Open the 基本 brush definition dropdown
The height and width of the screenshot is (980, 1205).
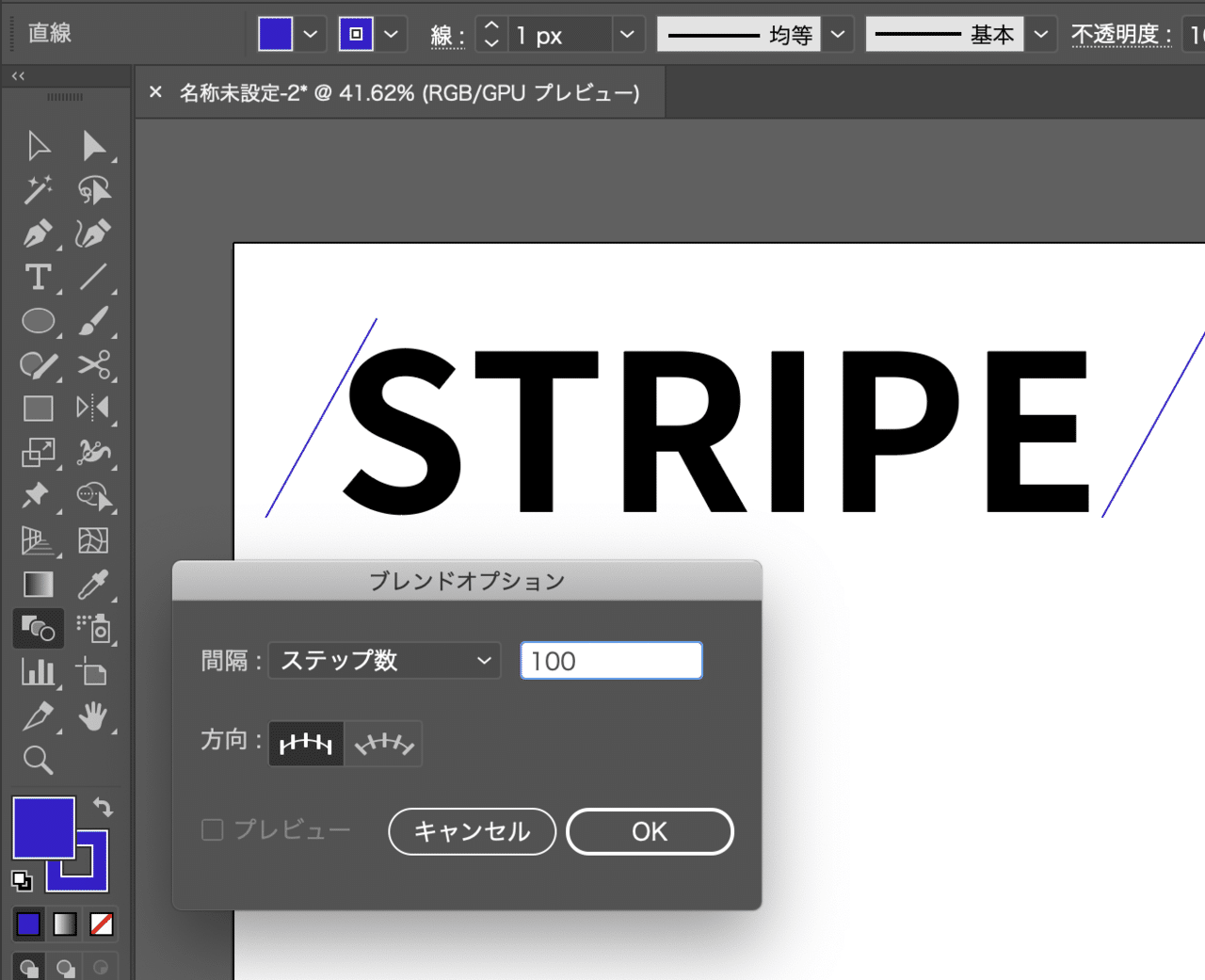(1040, 35)
